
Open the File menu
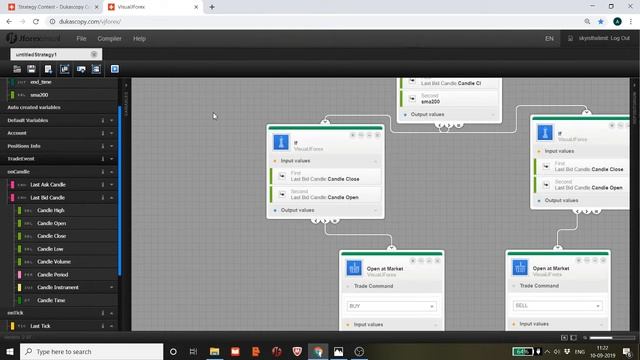click(x=81, y=38)
